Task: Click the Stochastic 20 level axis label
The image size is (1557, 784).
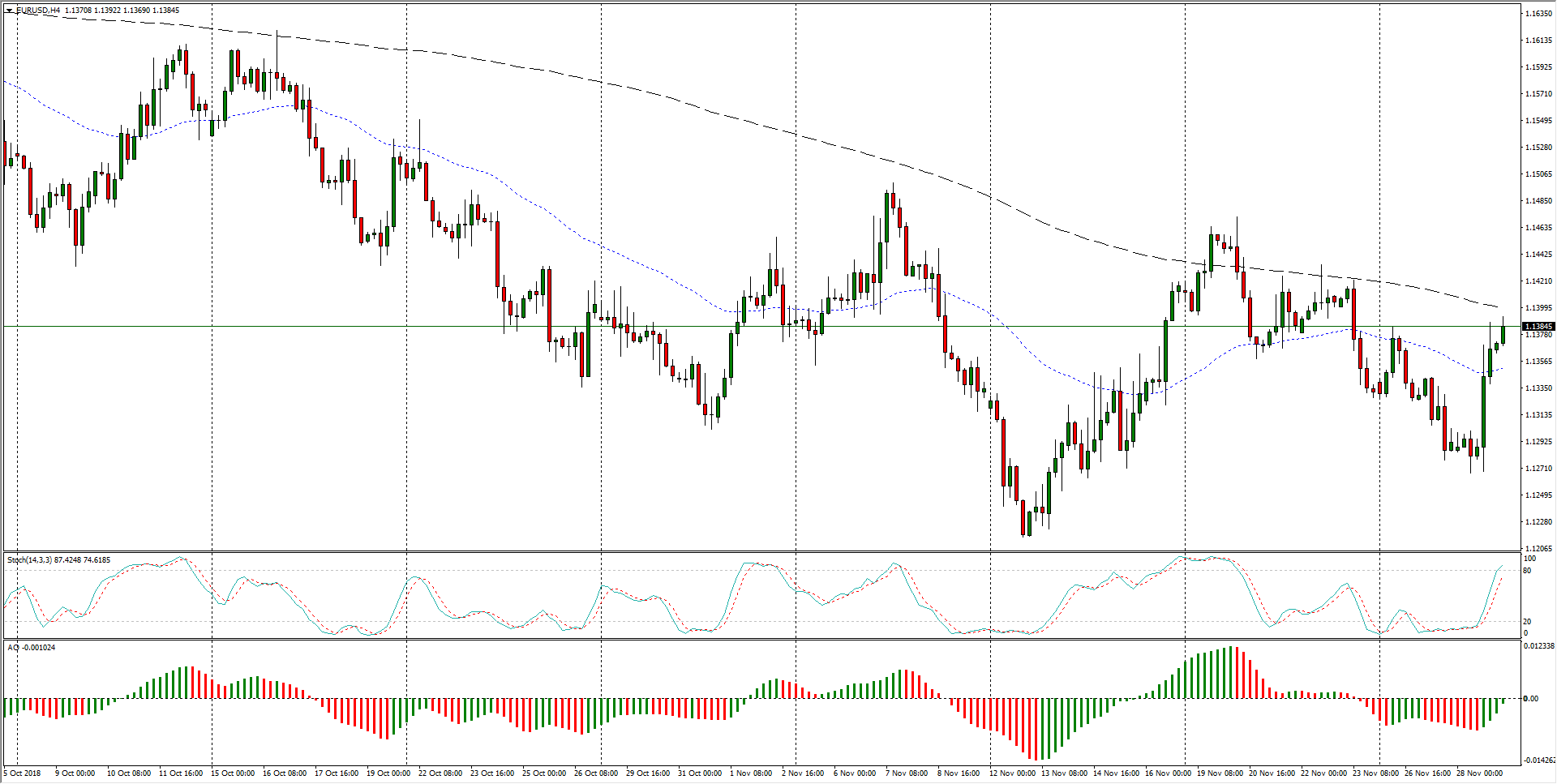Action: 1528,622
